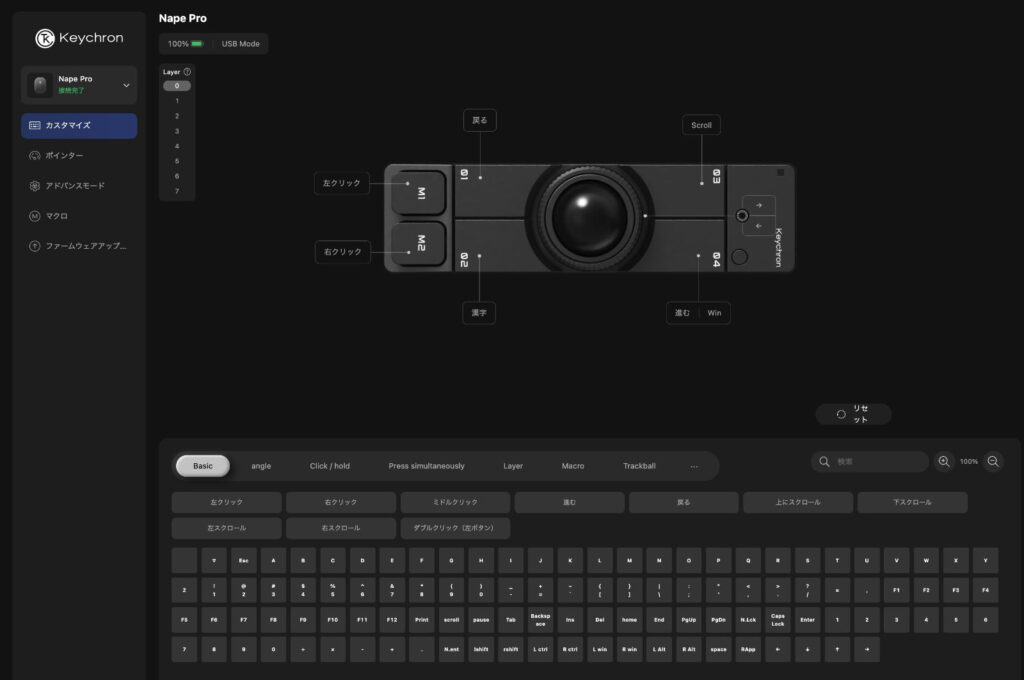
Task: Select Layer 1 in the layer list
Action: [176, 100]
